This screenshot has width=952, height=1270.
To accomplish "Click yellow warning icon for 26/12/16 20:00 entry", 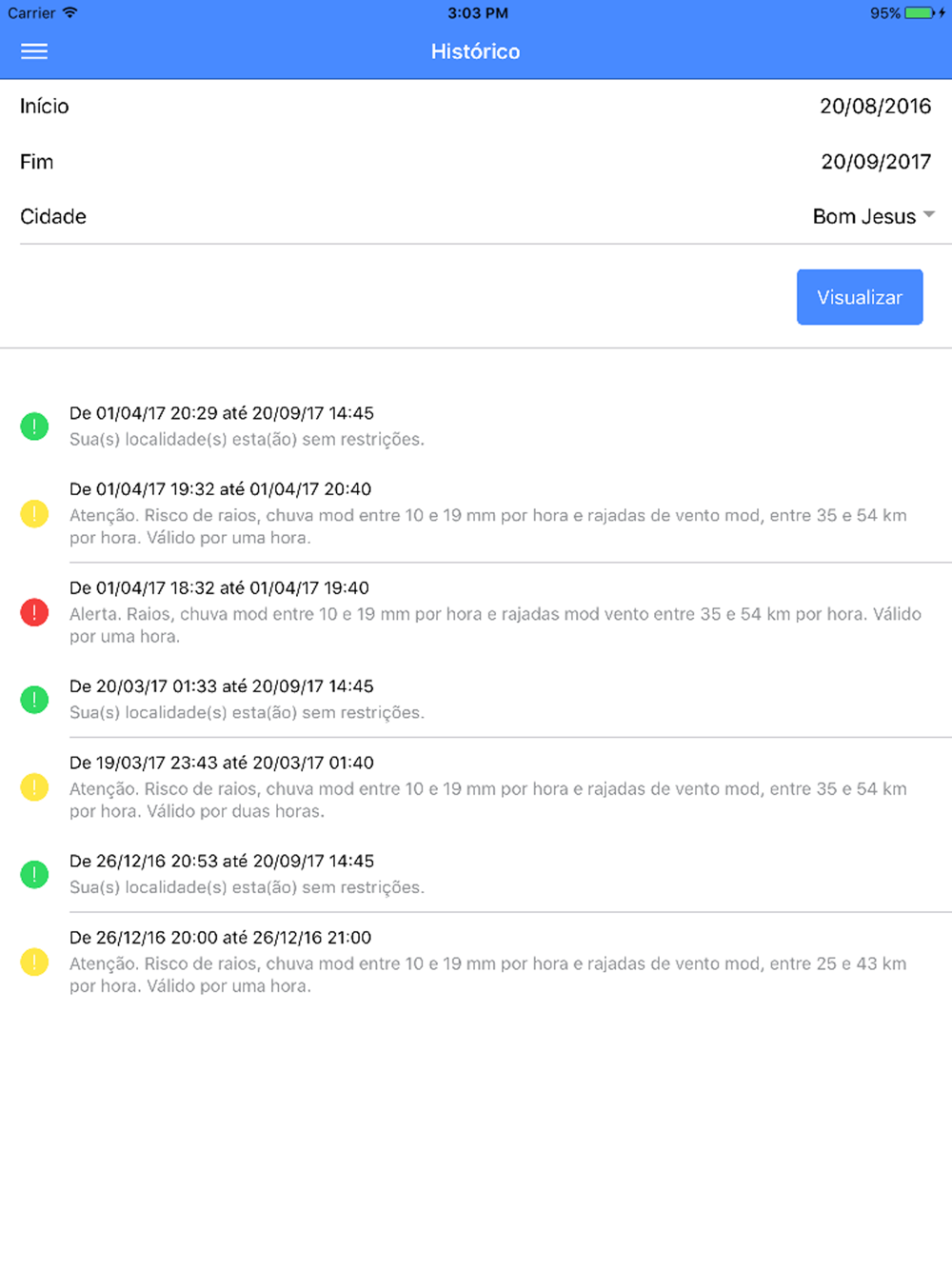I will tap(34, 962).
